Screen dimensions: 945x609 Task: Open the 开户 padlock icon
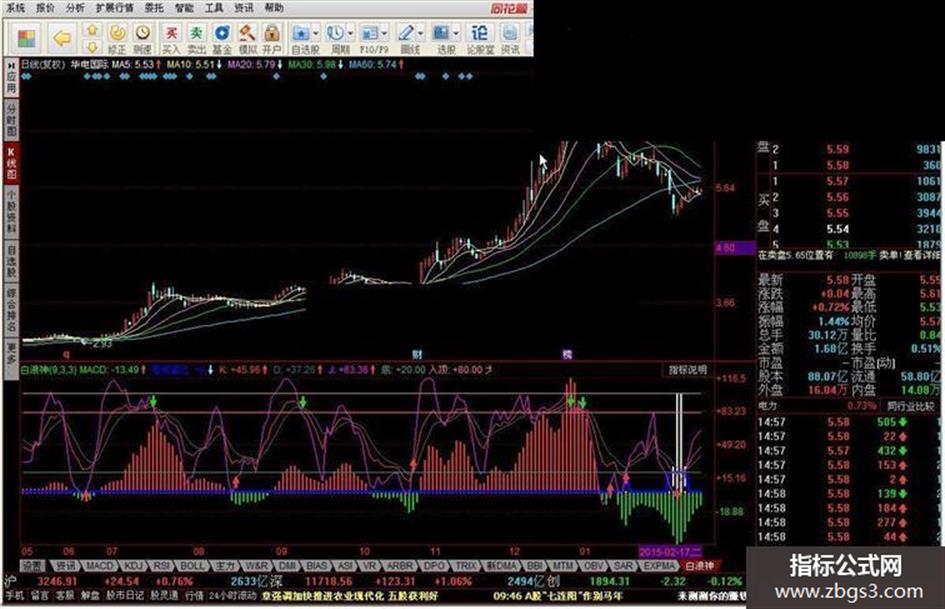[272, 39]
